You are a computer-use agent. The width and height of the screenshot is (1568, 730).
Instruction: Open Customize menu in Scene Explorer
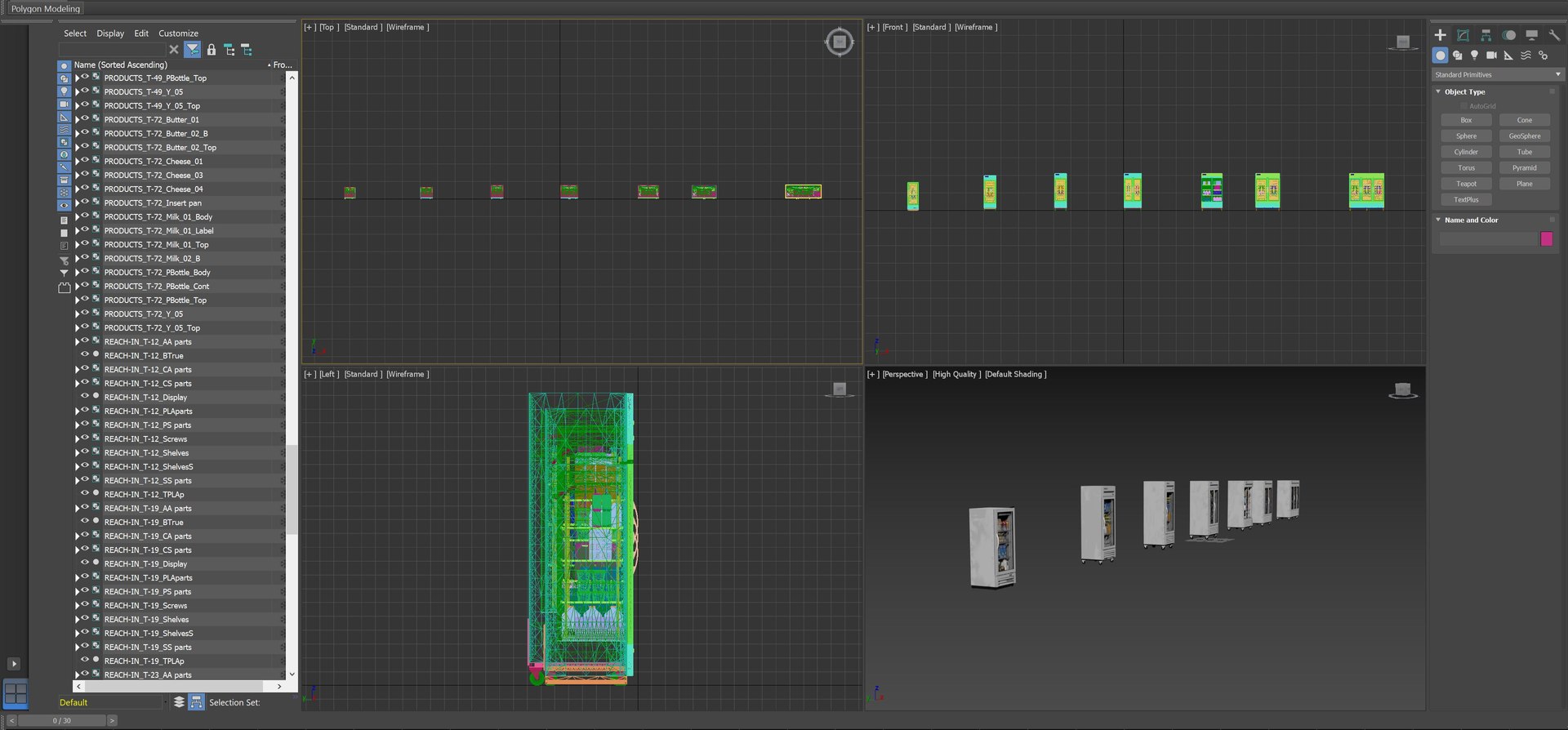(178, 33)
